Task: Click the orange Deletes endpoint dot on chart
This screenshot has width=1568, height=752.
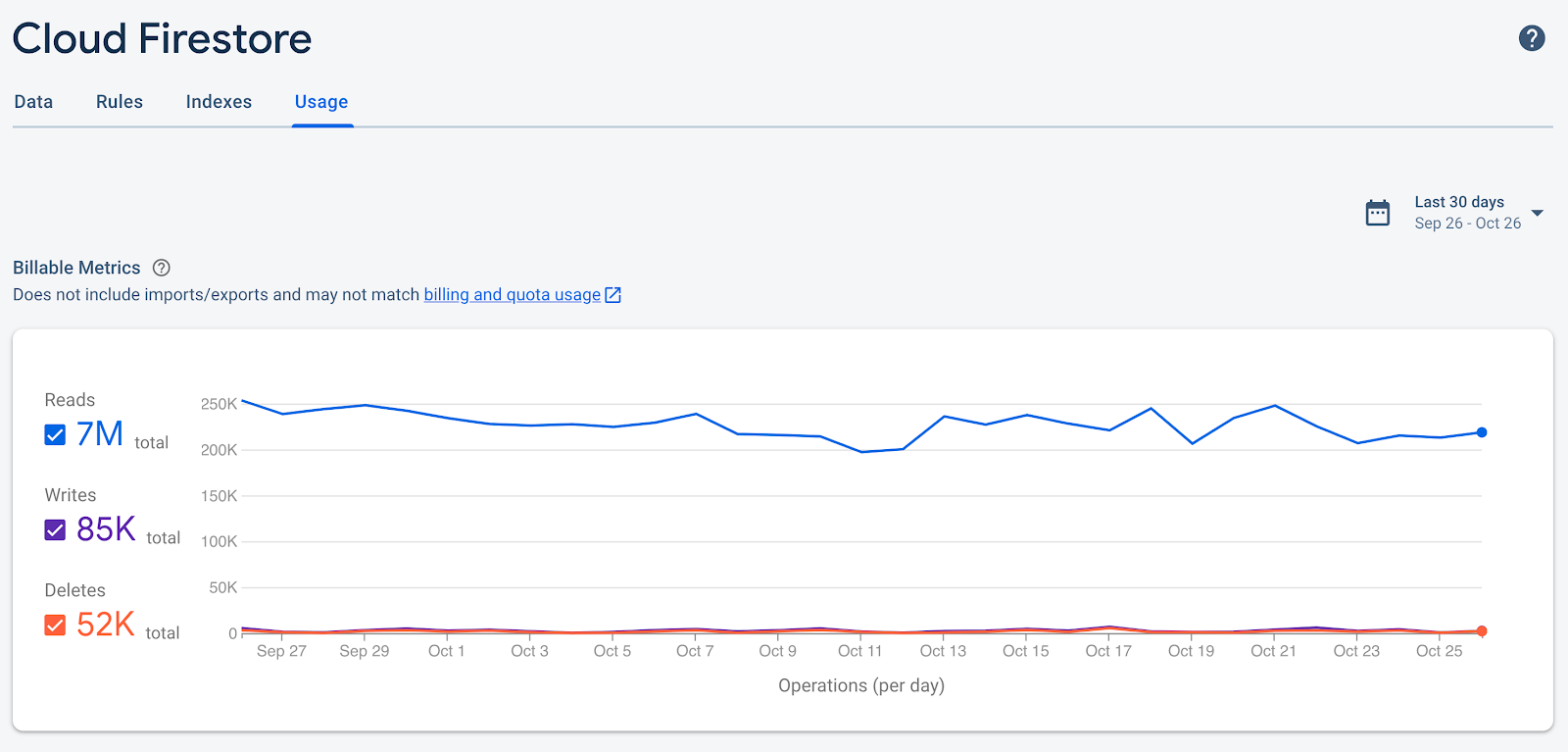Action: pyautogui.click(x=1482, y=631)
